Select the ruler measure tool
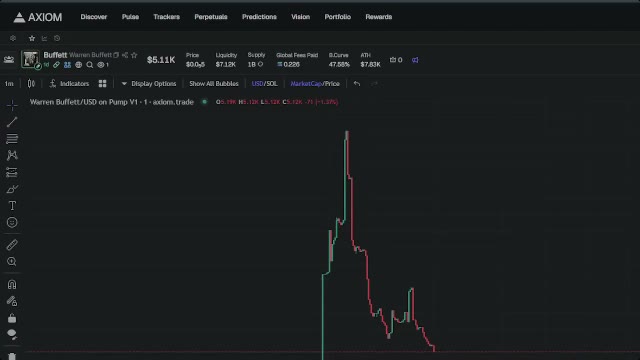 click(12, 244)
